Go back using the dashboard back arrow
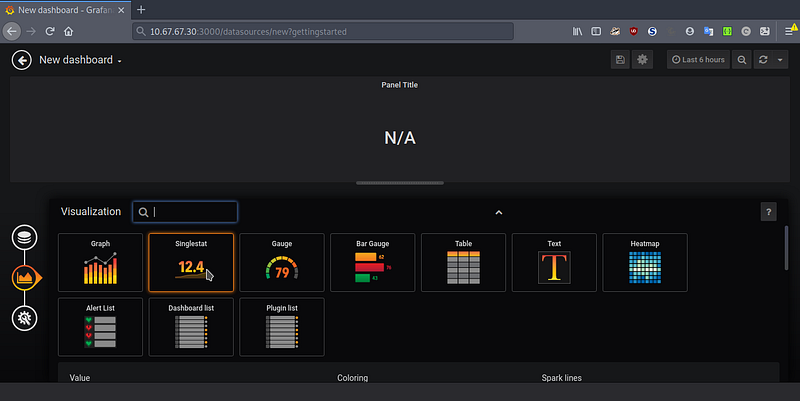The height and width of the screenshot is (401, 800). (21, 60)
